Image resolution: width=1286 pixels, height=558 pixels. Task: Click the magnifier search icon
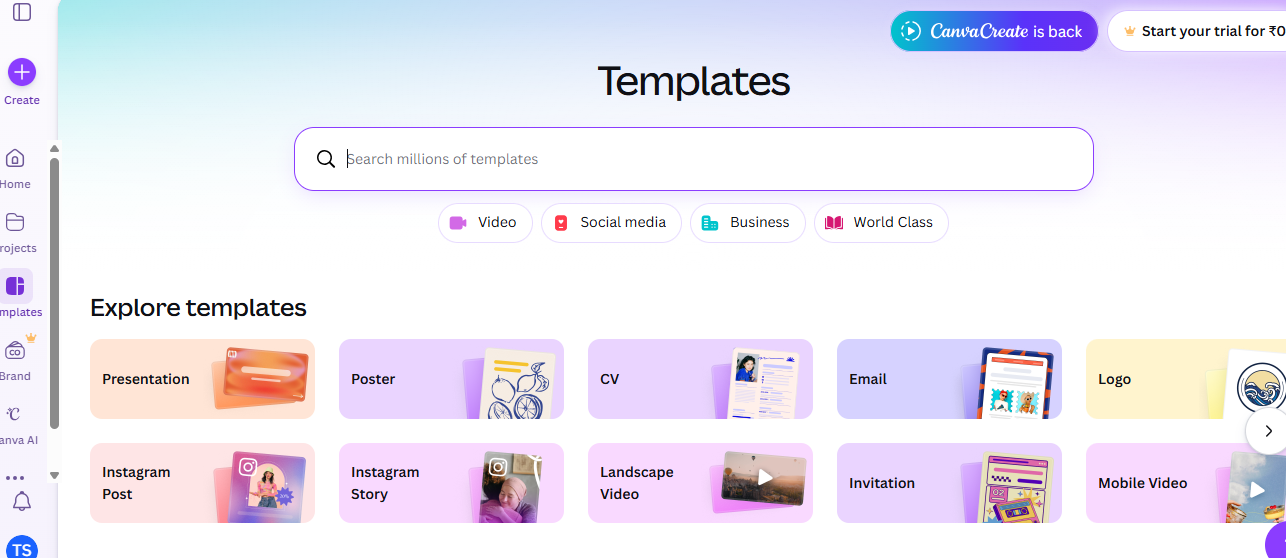pos(326,159)
